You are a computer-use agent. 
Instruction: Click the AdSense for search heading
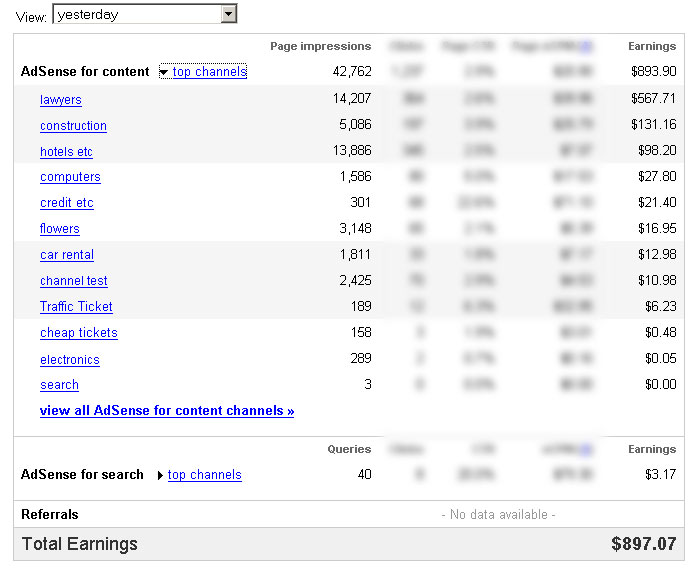click(82, 474)
